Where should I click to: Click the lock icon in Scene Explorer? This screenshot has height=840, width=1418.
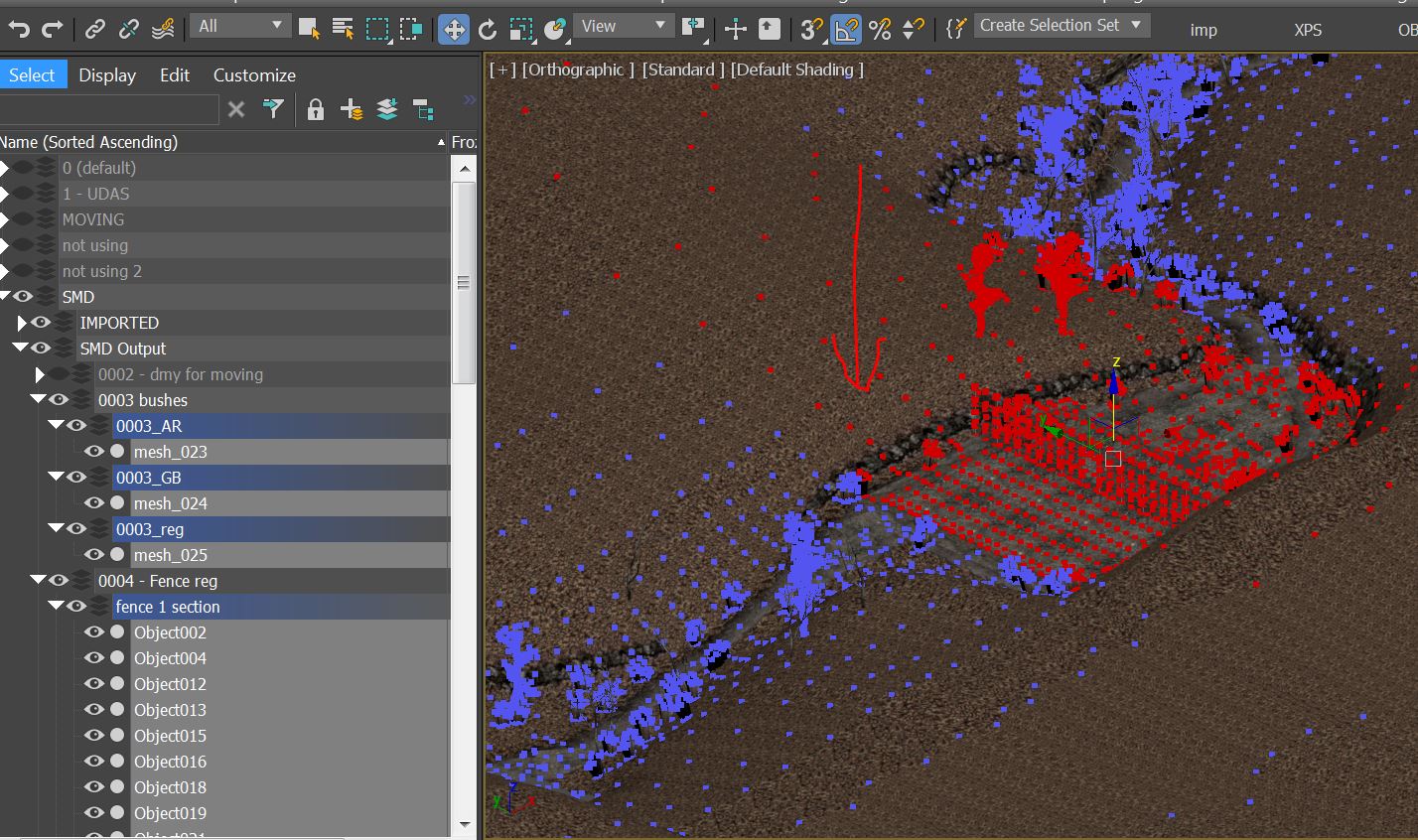pos(316,109)
